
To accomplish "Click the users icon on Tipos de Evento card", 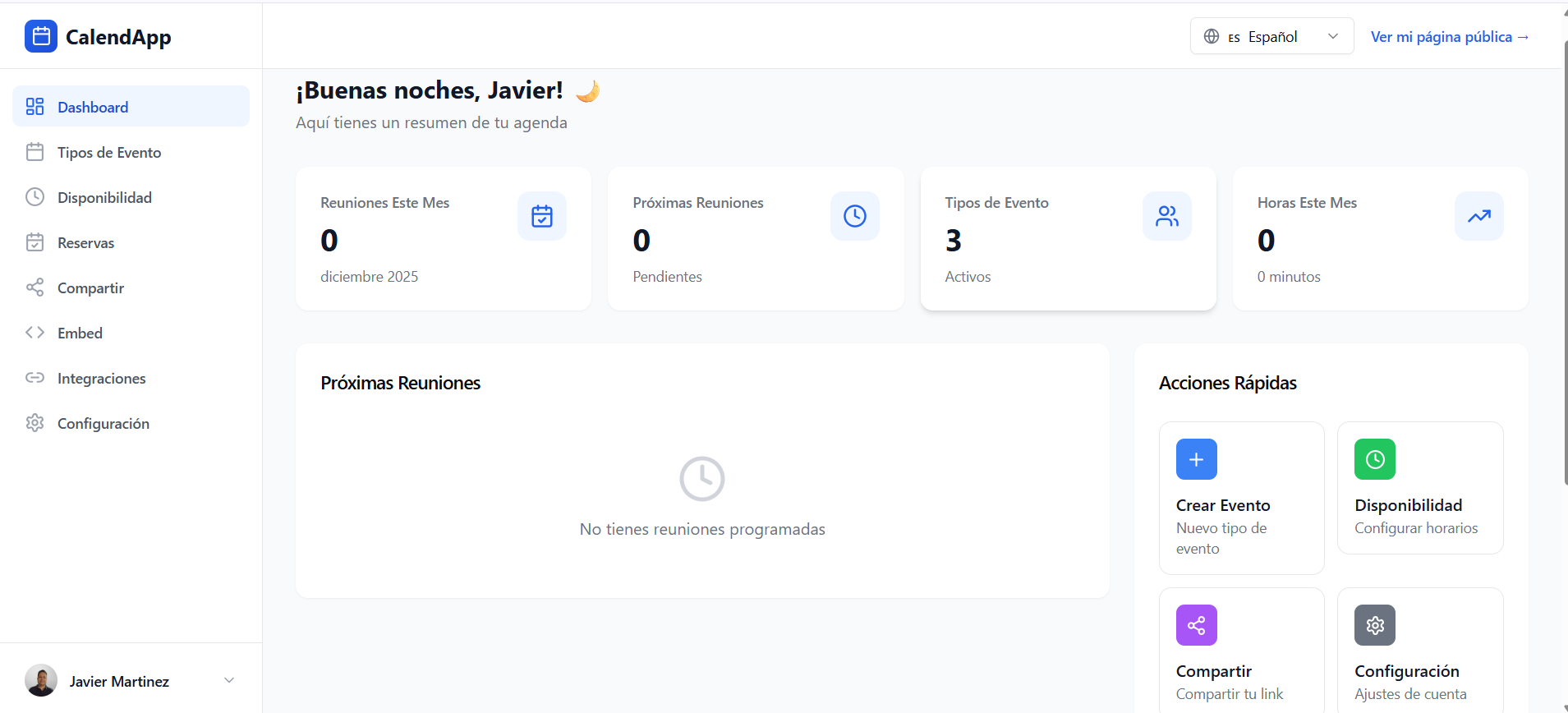I will click(1167, 216).
